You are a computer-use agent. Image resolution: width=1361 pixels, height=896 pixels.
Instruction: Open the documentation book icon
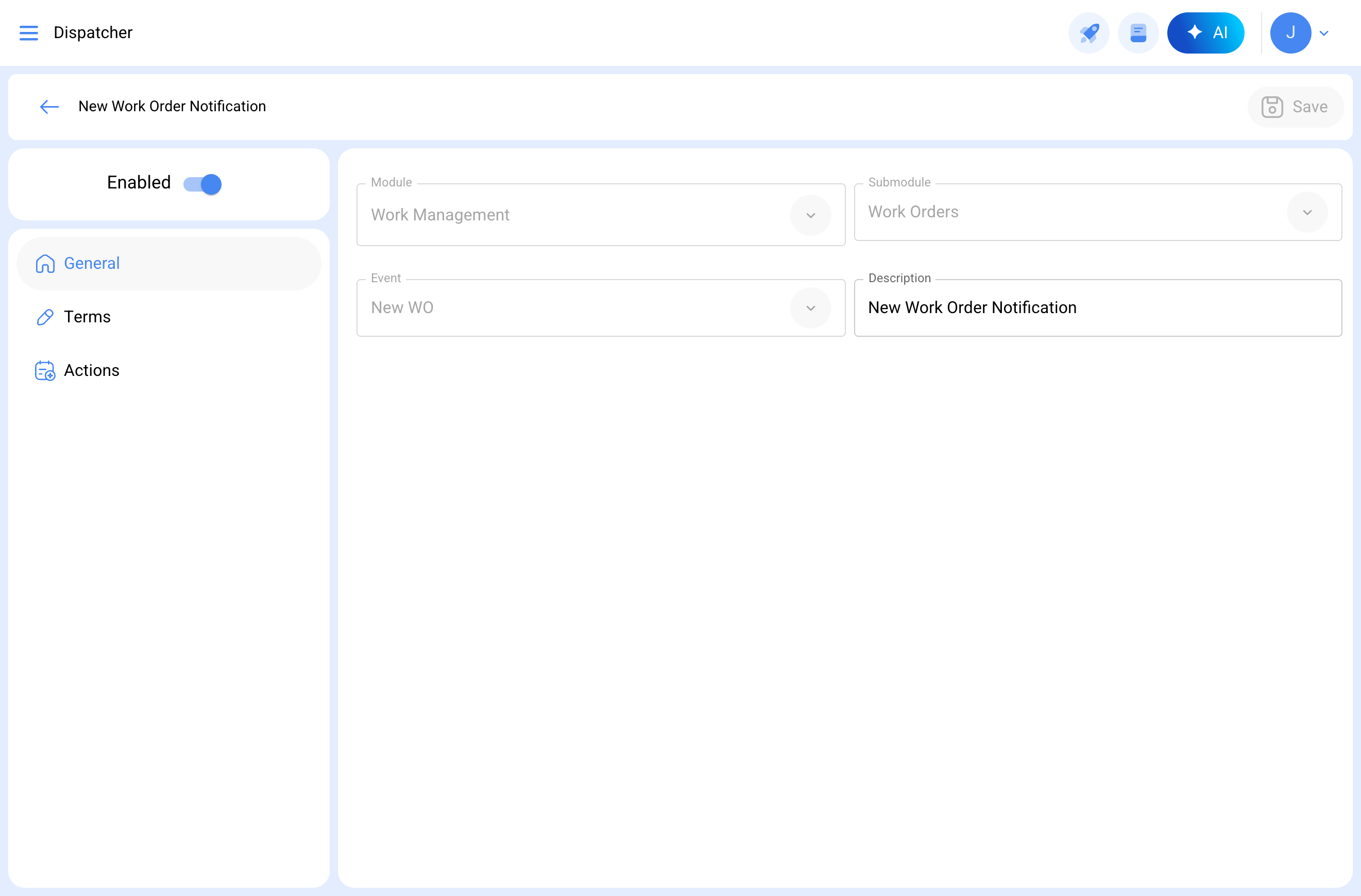(x=1138, y=32)
